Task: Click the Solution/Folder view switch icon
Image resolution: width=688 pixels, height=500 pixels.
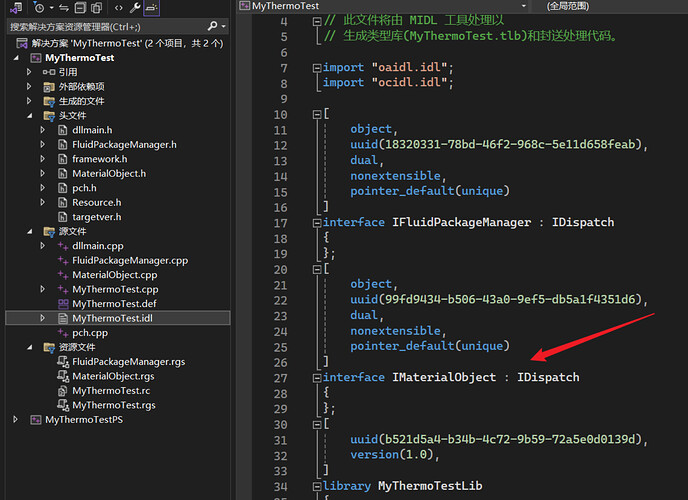Action: click(x=16, y=7)
